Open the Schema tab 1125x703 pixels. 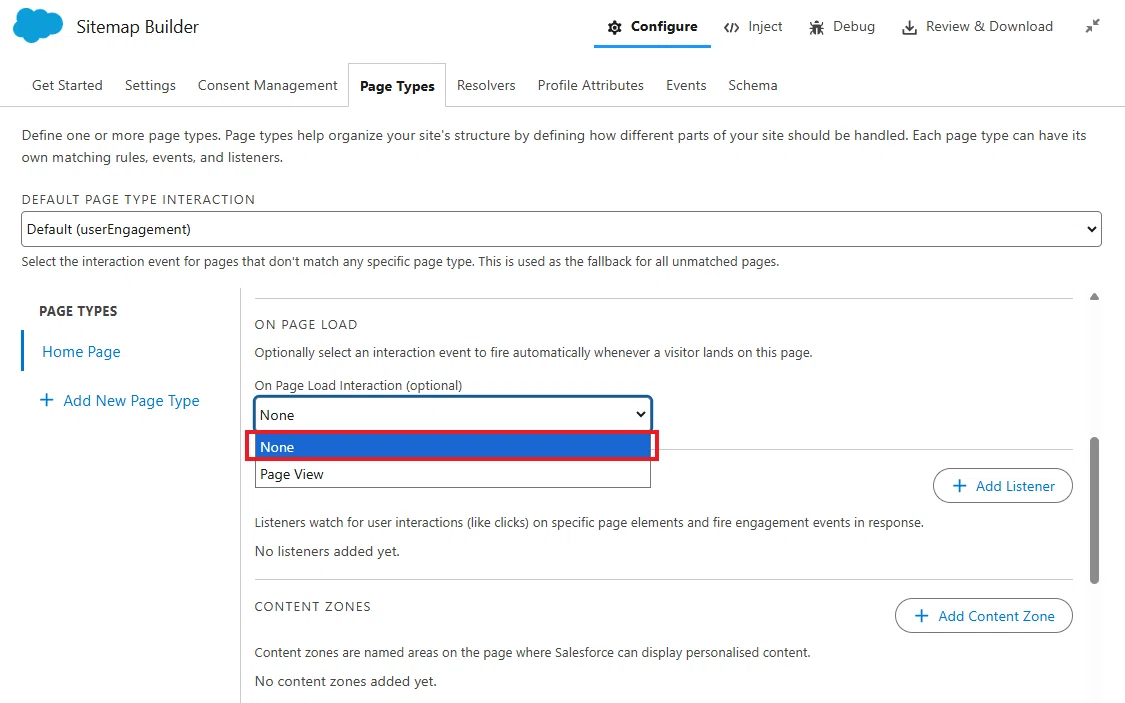(753, 85)
